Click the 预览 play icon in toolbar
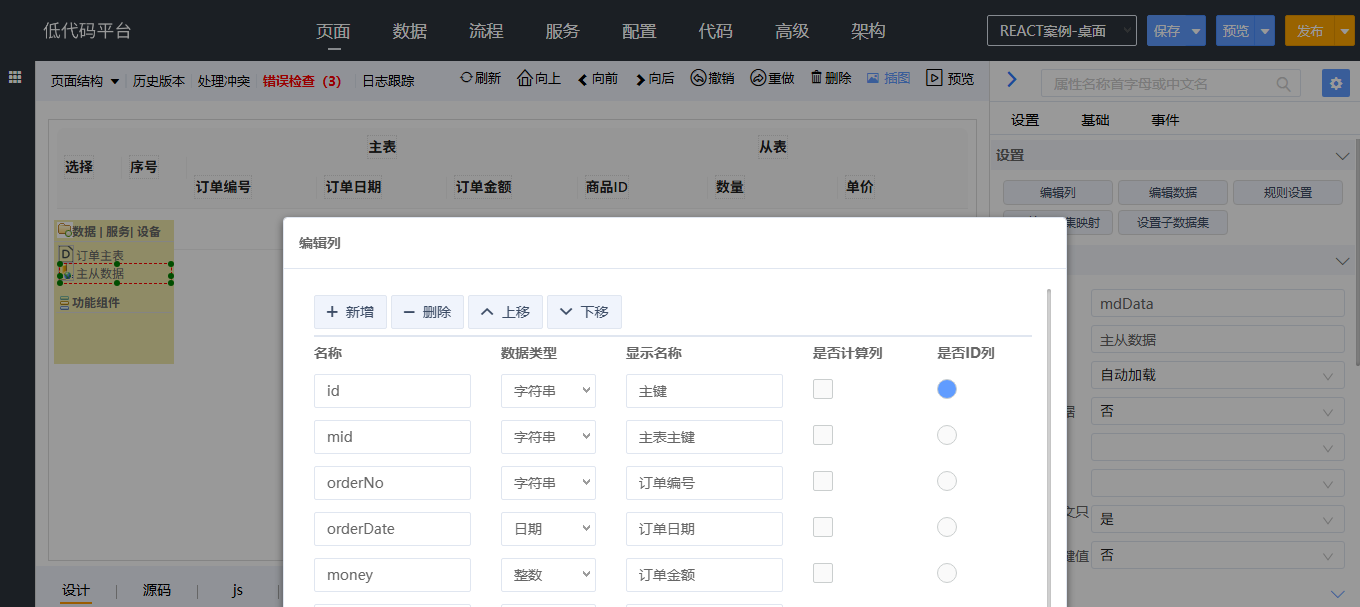 [934, 78]
